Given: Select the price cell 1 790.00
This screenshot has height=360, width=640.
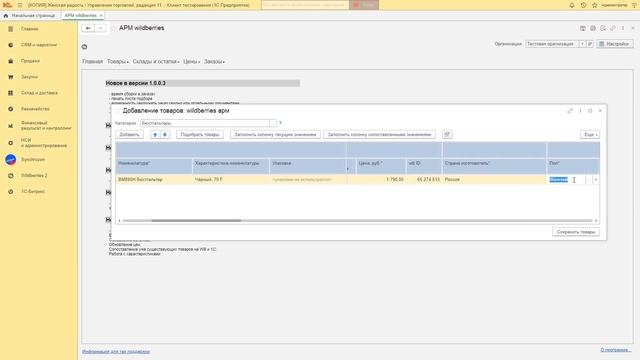Looking at the screenshot, I should [381, 180].
